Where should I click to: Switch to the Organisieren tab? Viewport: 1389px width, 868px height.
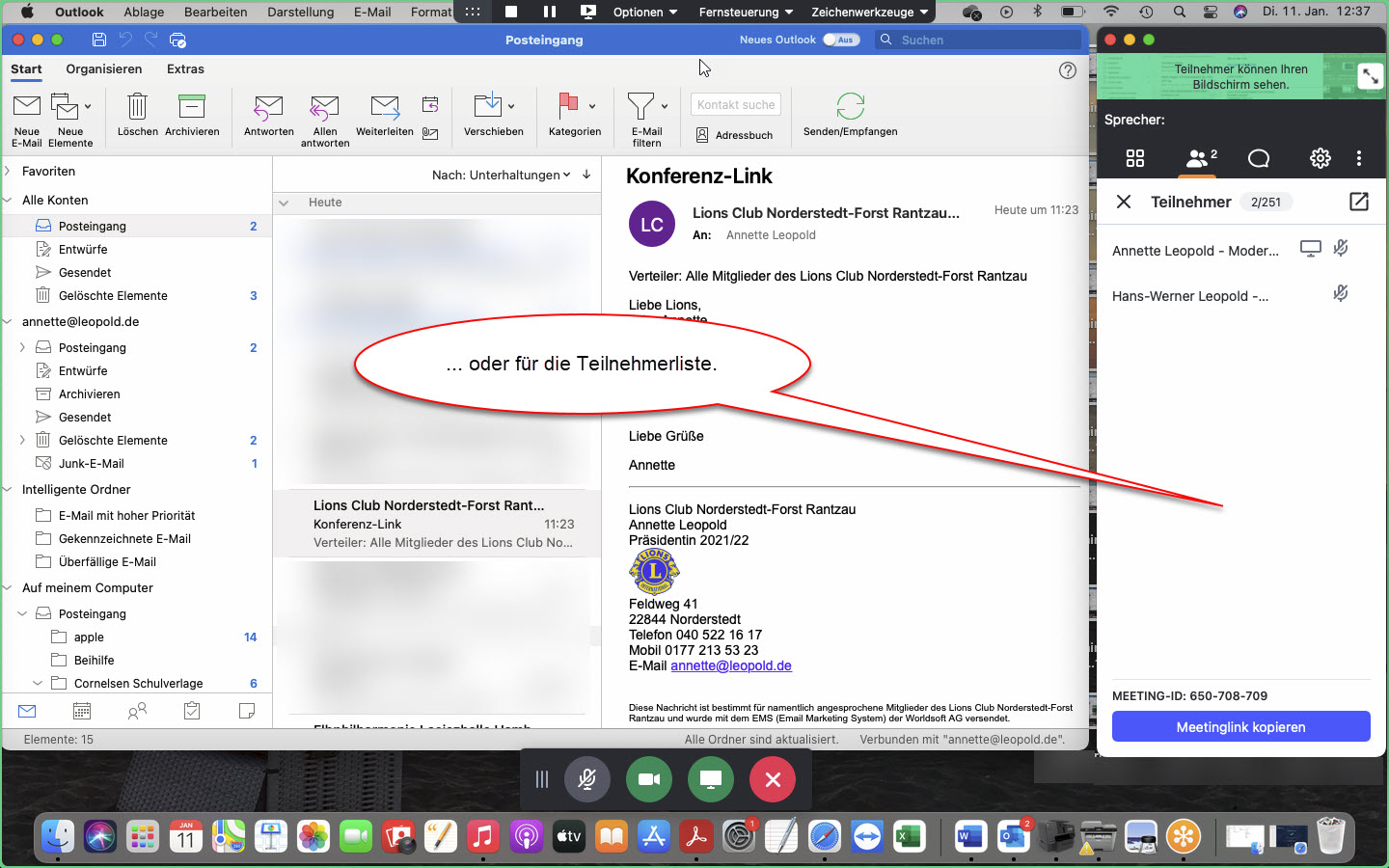(104, 68)
